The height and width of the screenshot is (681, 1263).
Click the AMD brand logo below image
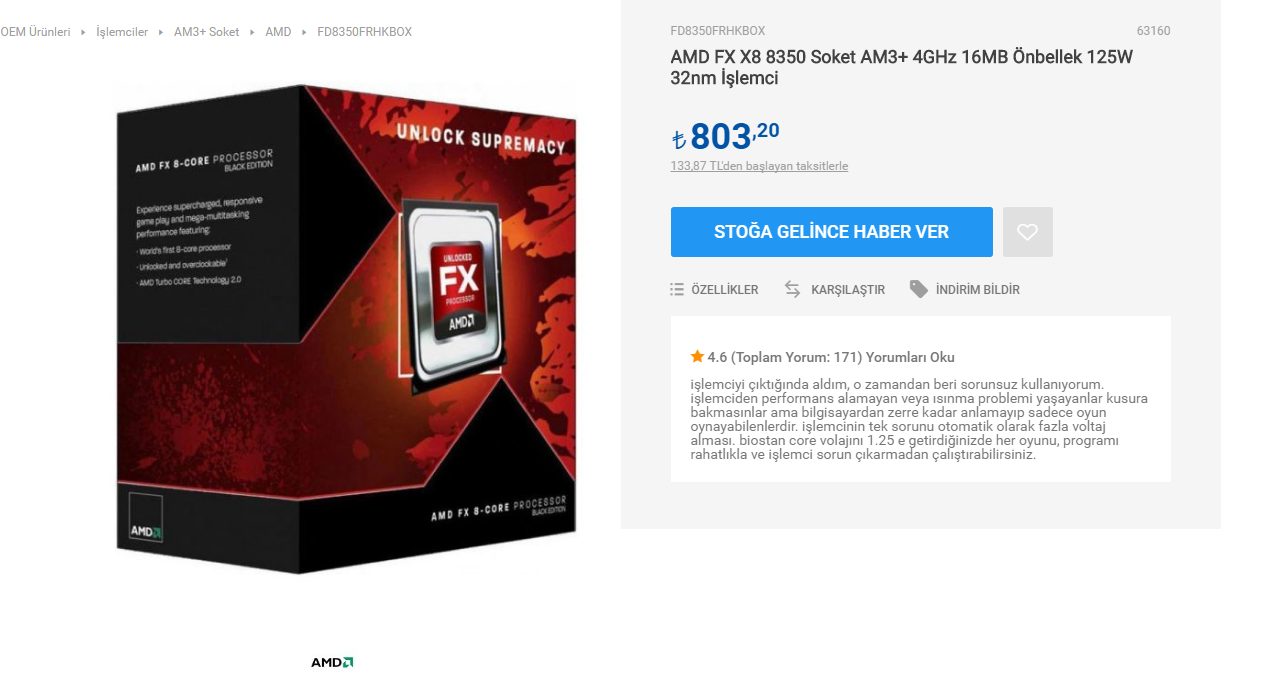[332, 662]
